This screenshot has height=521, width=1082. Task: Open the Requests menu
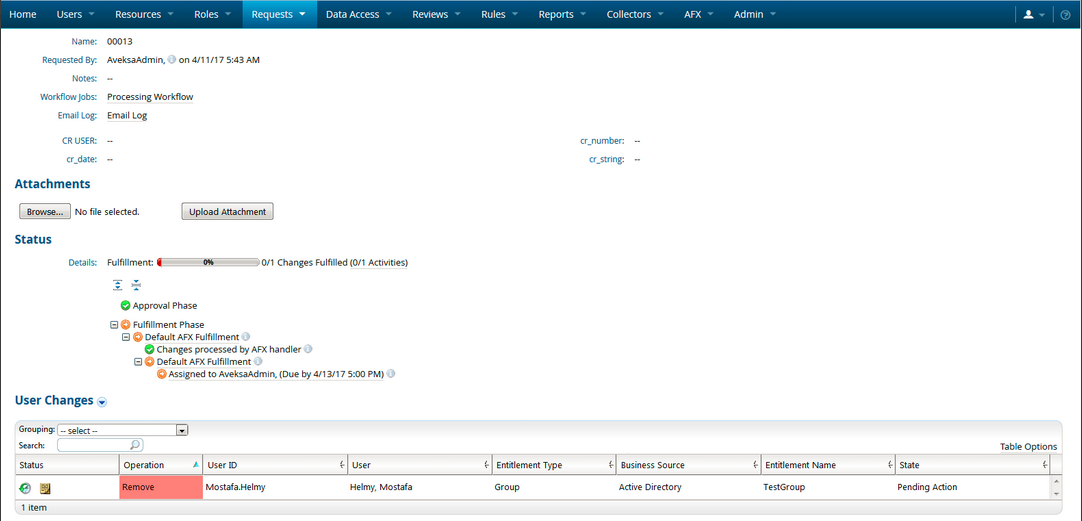279,14
